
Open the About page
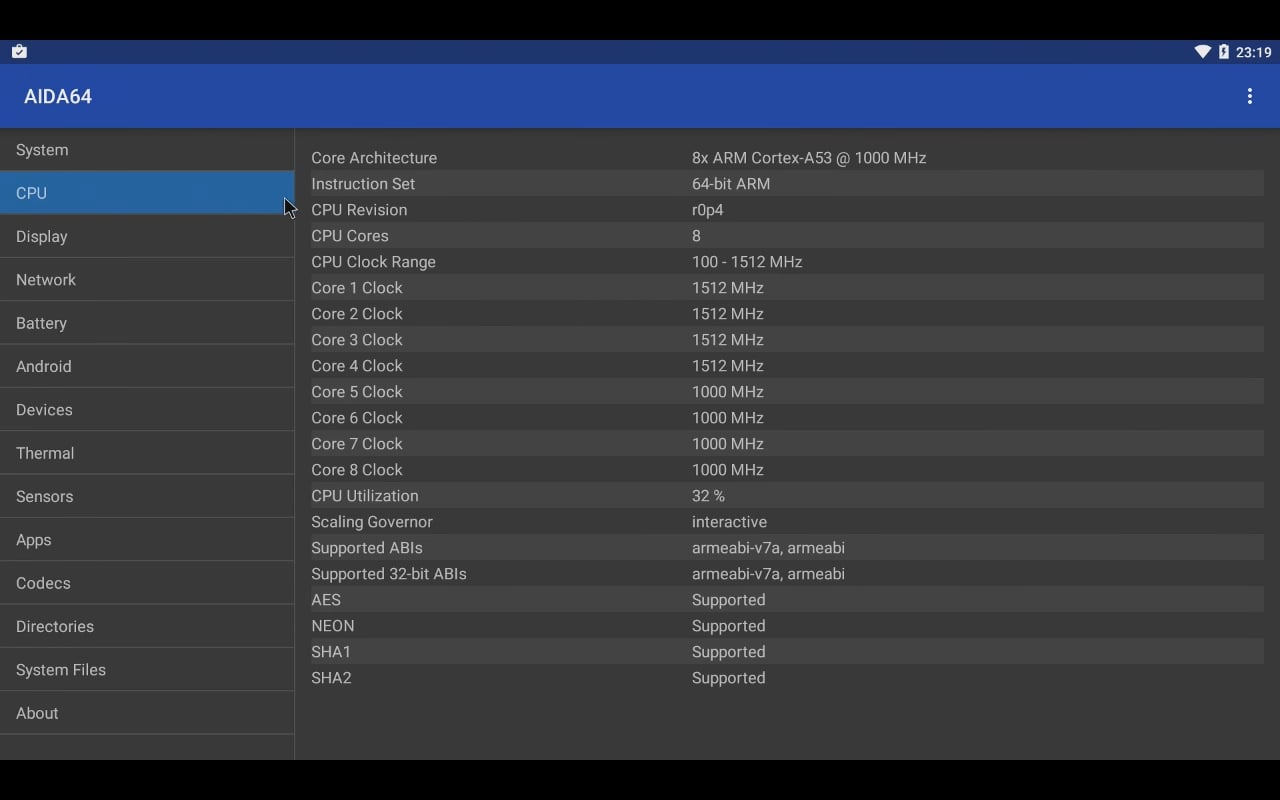(147, 713)
